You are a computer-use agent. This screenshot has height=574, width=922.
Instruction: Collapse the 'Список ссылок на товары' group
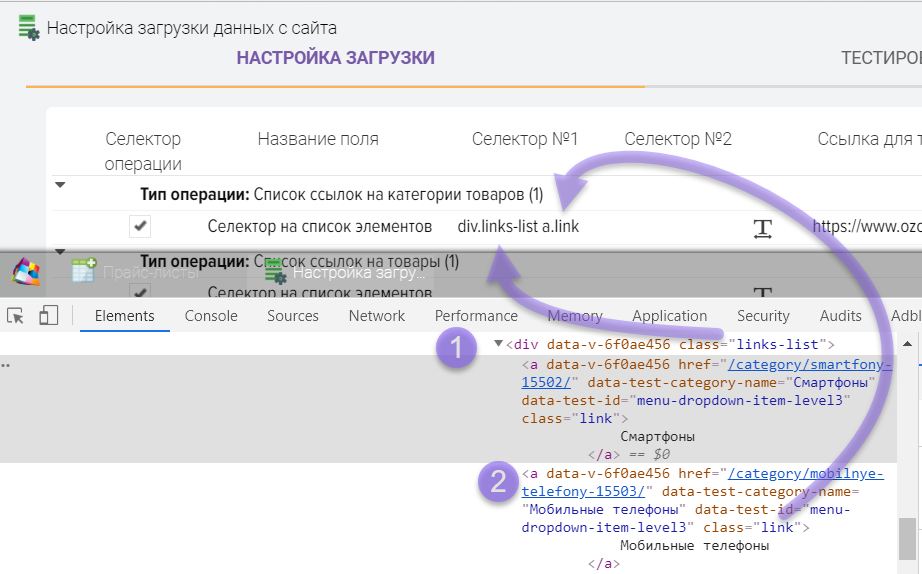(x=60, y=252)
